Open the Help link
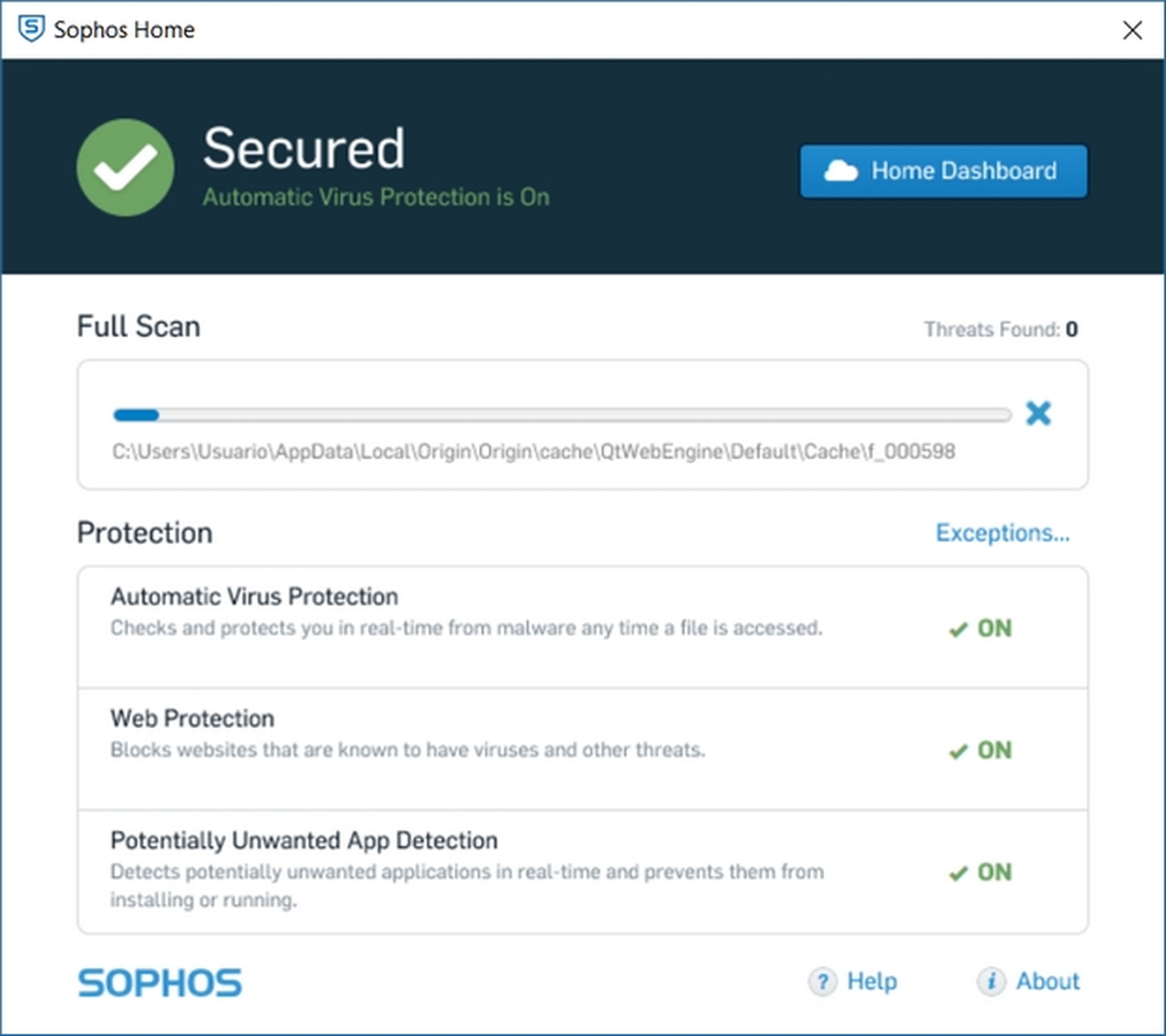 872,981
